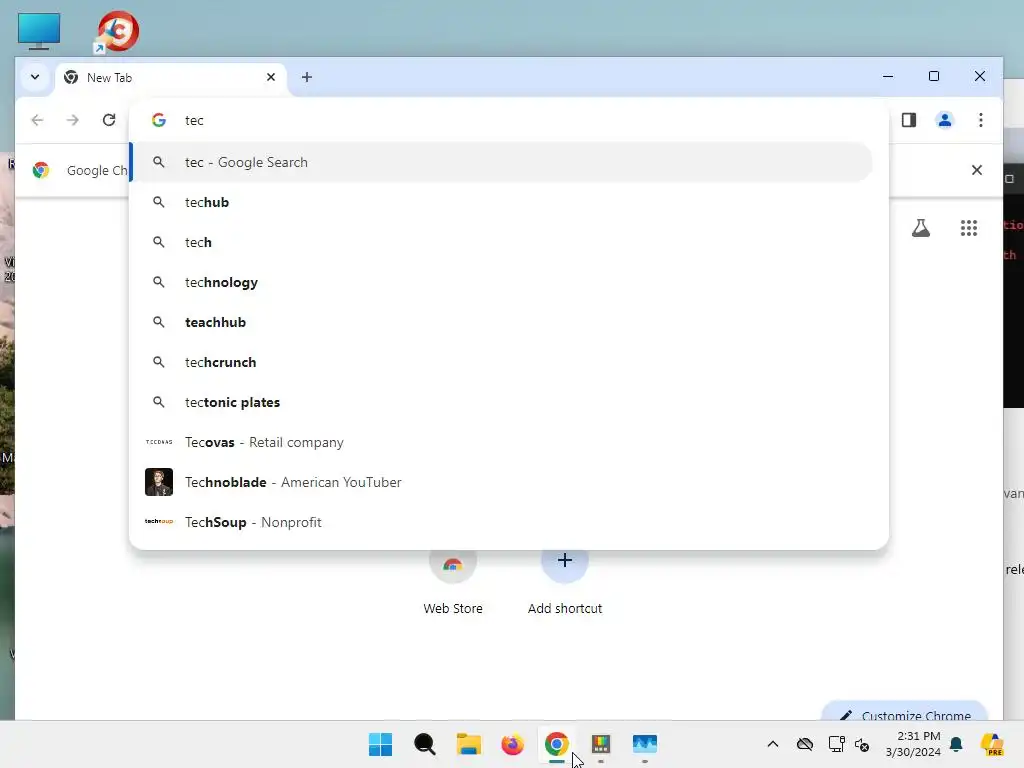Open the red C desktop shortcut
The height and width of the screenshot is (768, 1024).
(x=118, y=31)
